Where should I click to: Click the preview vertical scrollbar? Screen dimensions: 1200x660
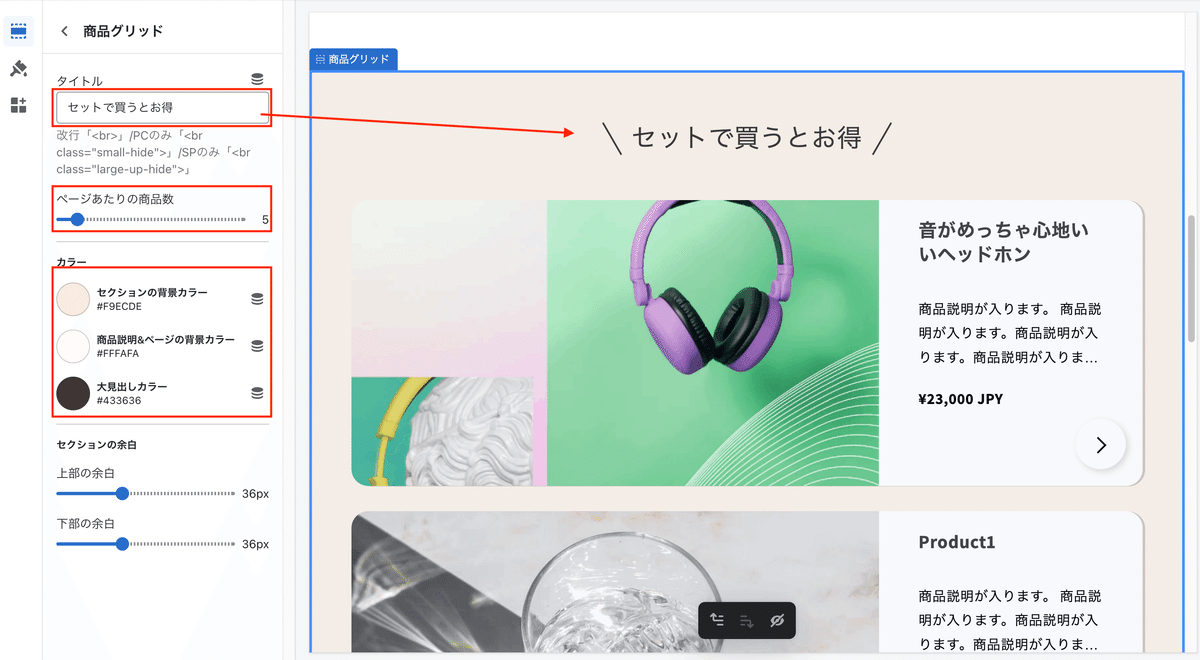coord(1190,278)
